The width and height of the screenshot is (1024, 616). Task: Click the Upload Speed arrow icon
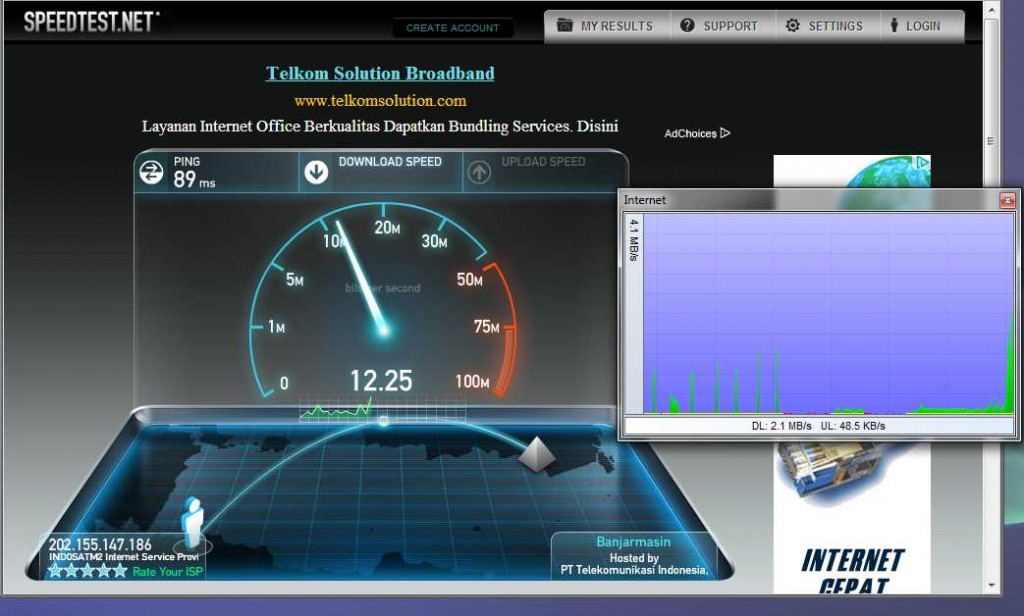(x=479, y=172)
